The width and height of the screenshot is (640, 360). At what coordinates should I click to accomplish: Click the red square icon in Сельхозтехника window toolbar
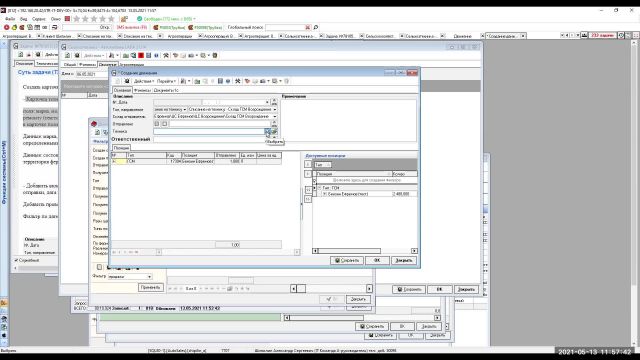(141, 56)
